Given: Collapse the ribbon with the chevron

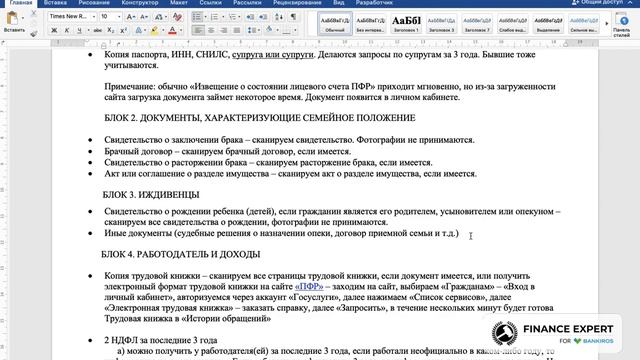Looking at the screenshot, I should click(x=630, y=2).
